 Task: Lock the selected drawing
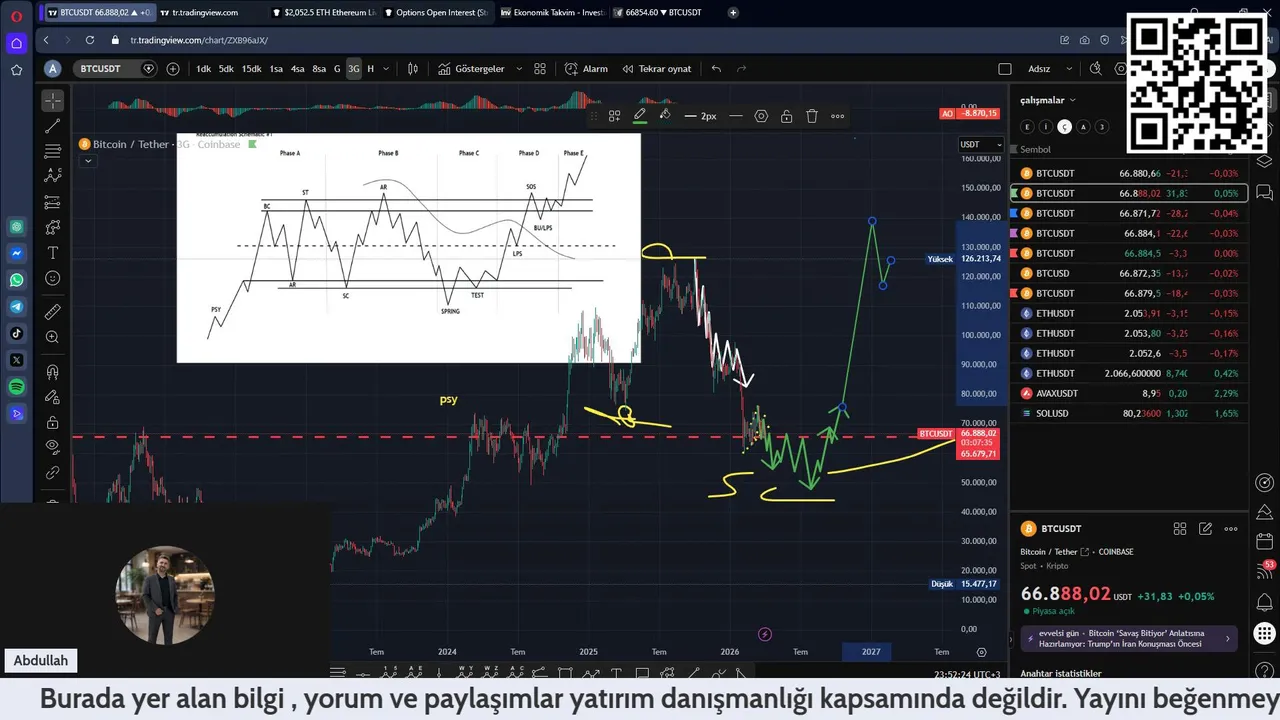click(787, 116)
